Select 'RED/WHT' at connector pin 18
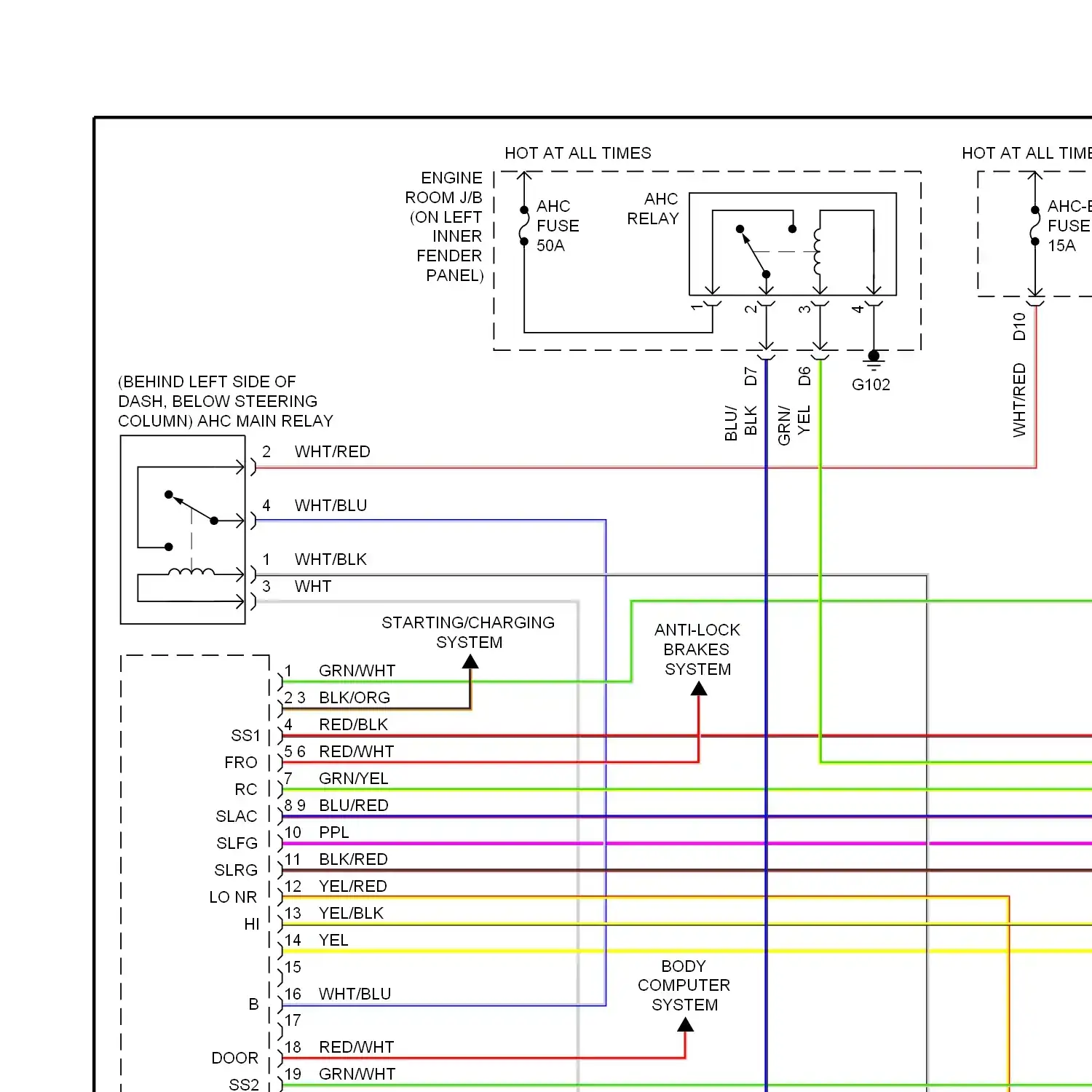This screenshot has height=1092, width=1092. coord(356,1047)
